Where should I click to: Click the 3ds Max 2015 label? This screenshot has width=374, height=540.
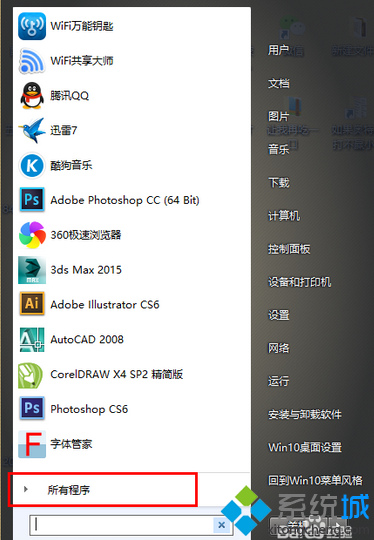(86, 270)
